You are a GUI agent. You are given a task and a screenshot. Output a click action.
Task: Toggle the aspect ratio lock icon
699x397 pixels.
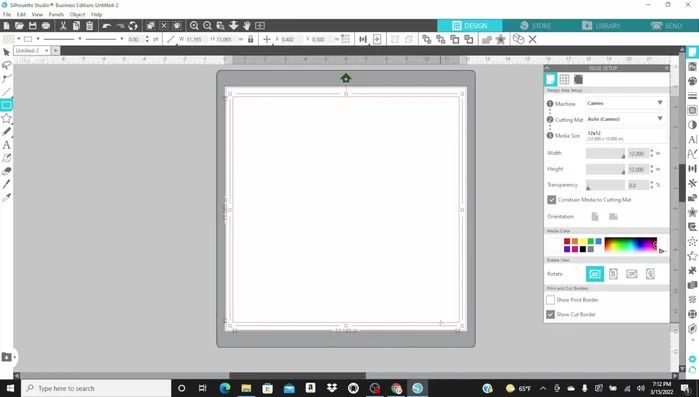(x=251, y=39)
